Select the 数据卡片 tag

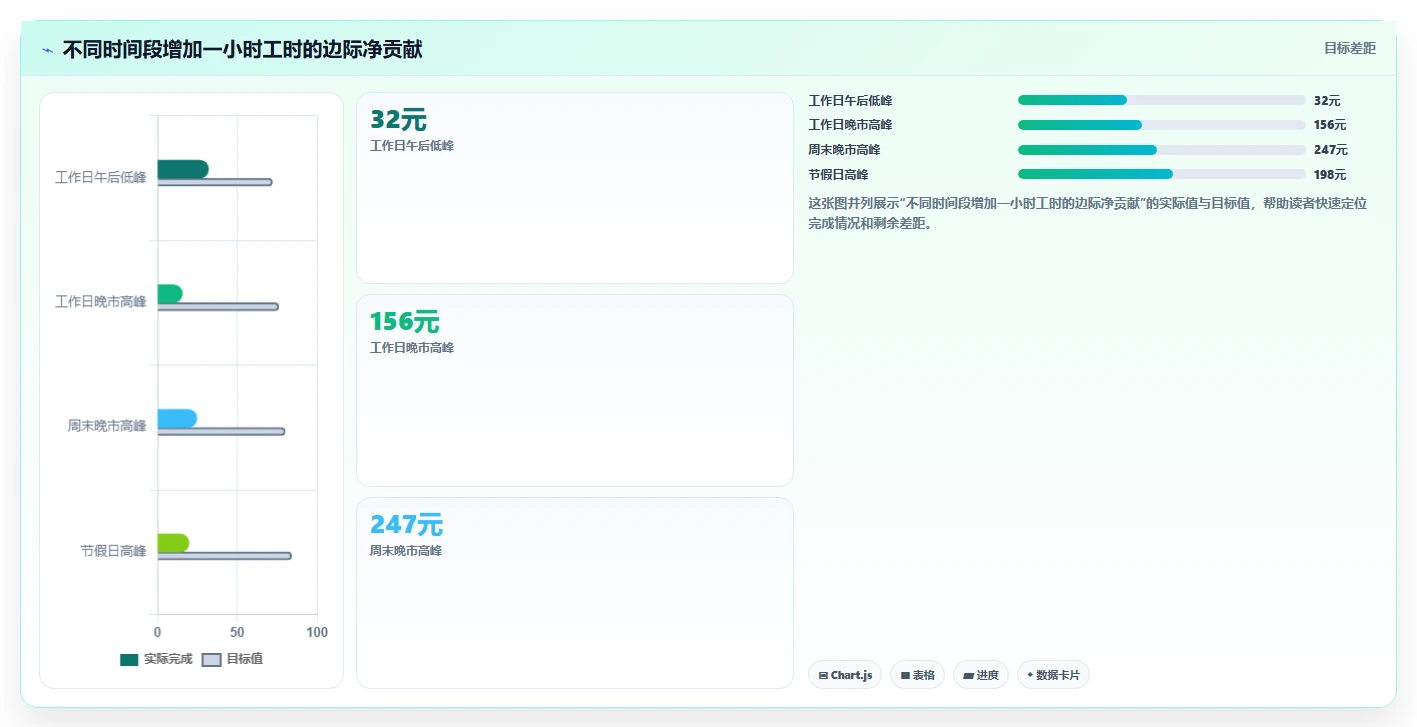tap(1053, 675)
